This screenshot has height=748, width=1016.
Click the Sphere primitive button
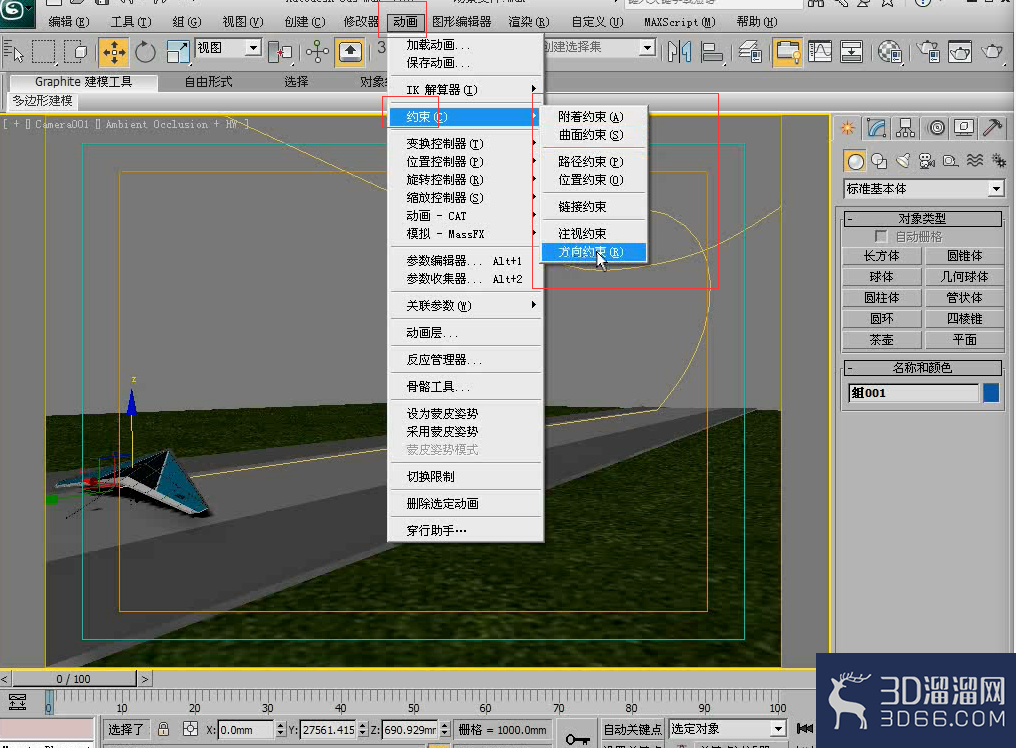tap(881, 277)
